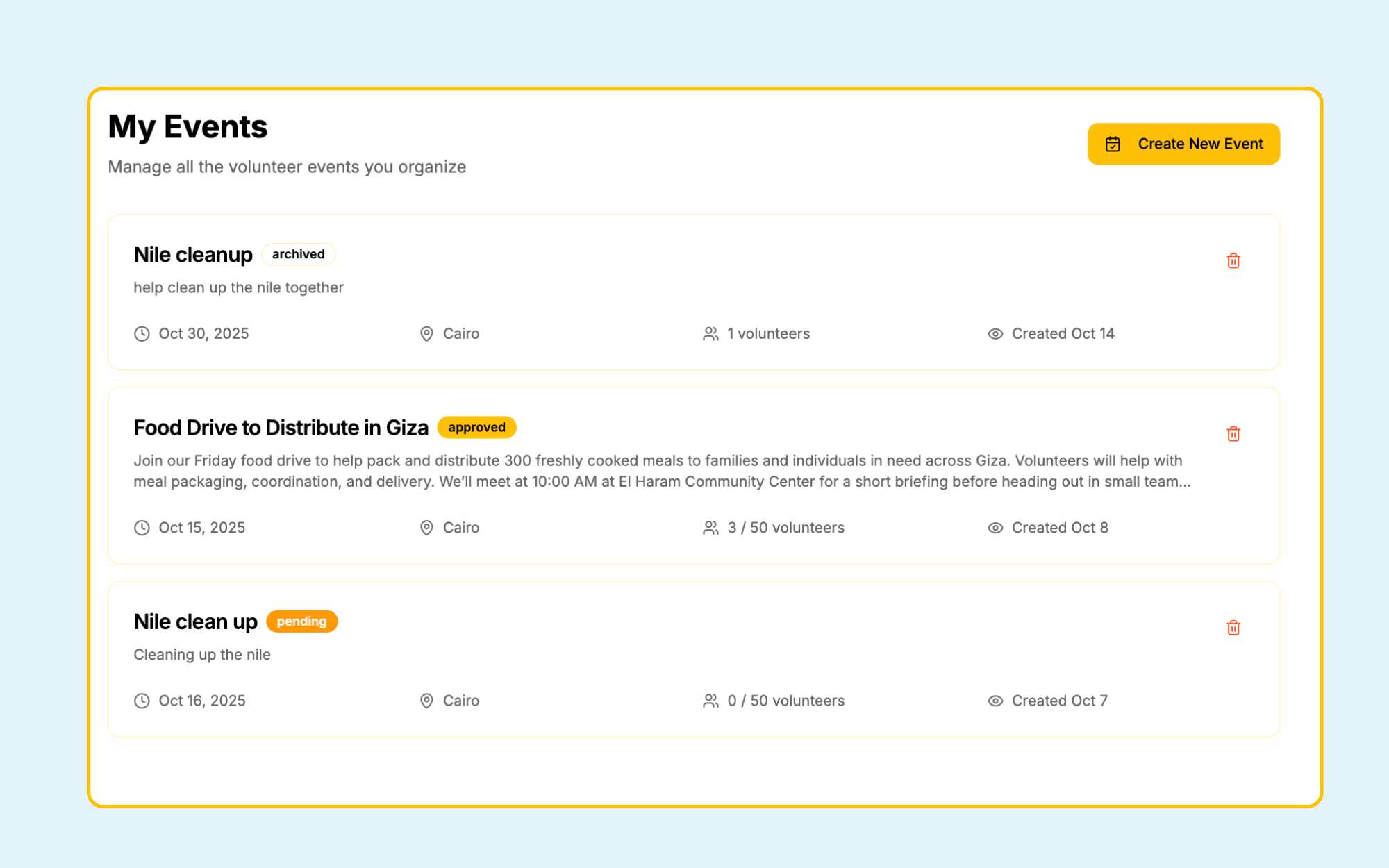Click the Create New Event button
Screen dimensions: 1389x868
click(1183, 144)
